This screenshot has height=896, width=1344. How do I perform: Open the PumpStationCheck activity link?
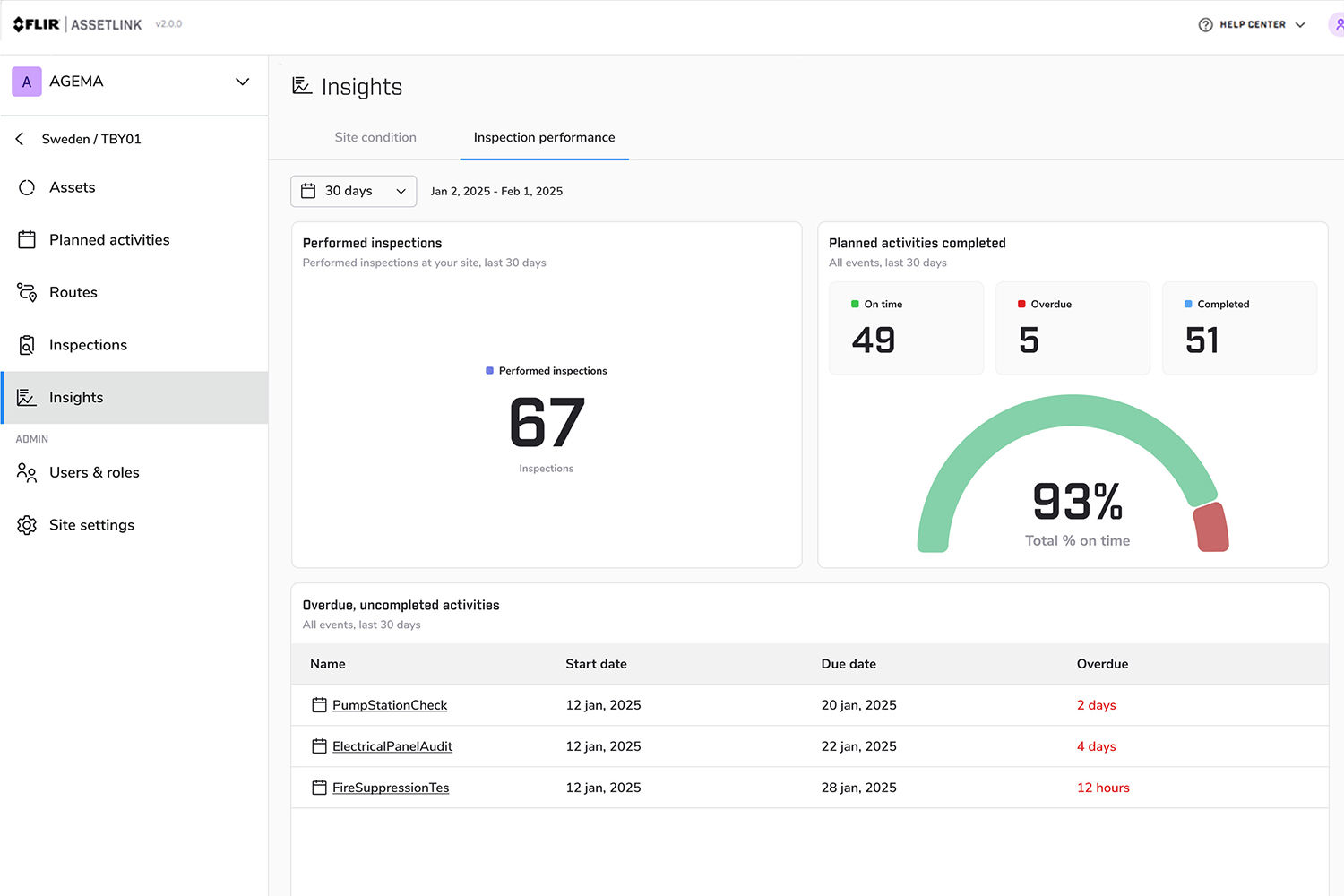coord(390,705)
